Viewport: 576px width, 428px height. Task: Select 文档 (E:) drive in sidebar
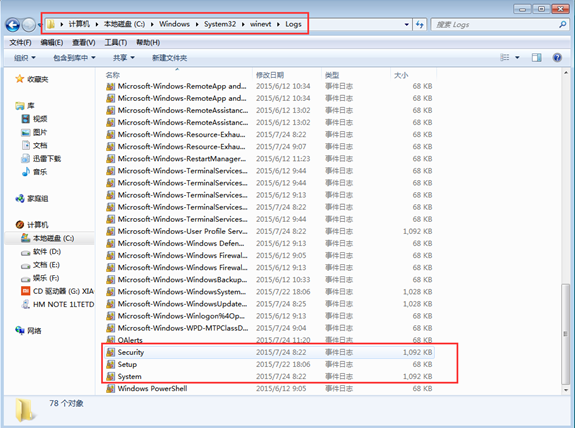[x=40, y=265]
